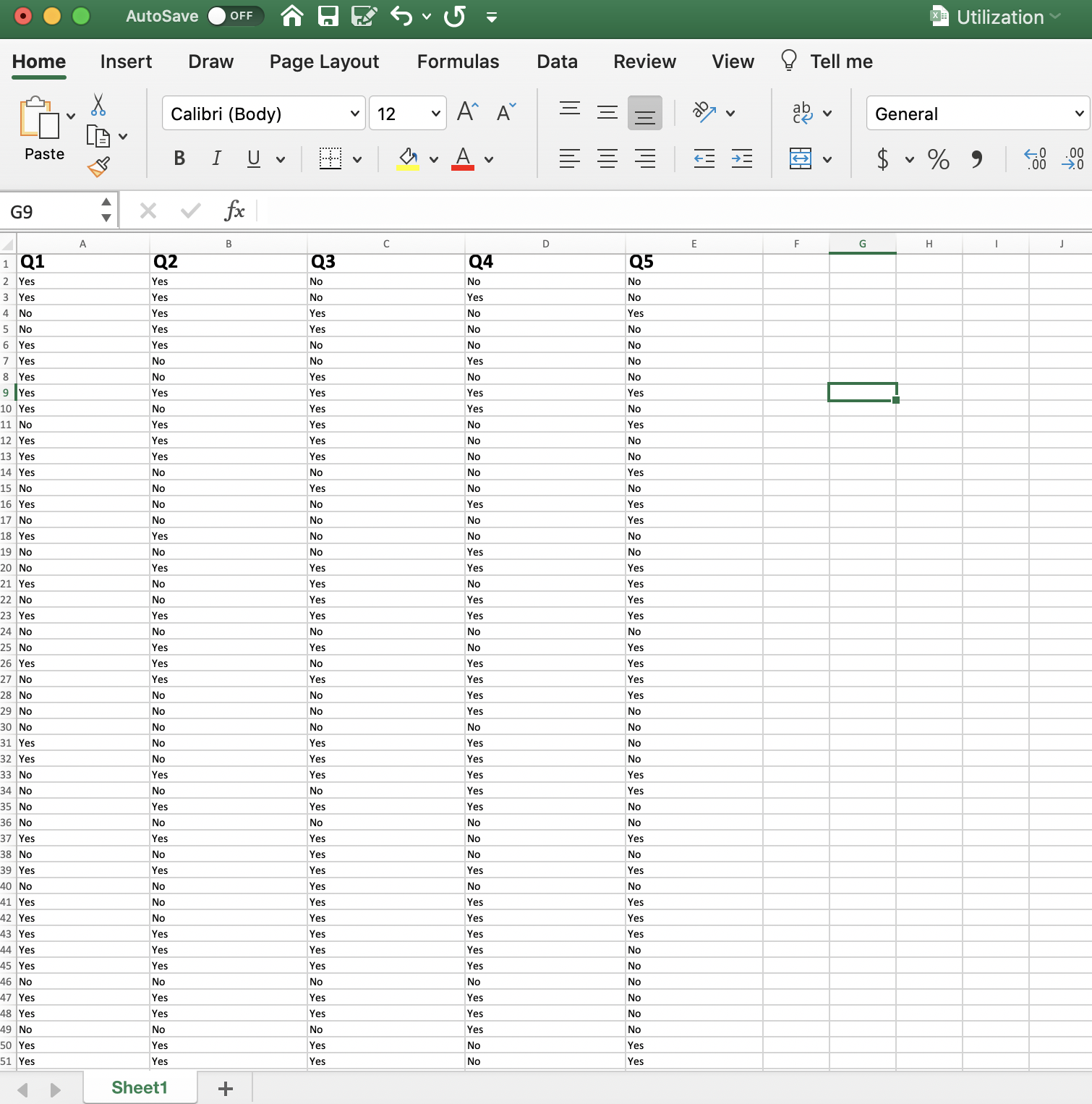Viewport: 1092px width, 1104px height.
Task: Click the text orientation icon
Action: click(x=704, y=112)
